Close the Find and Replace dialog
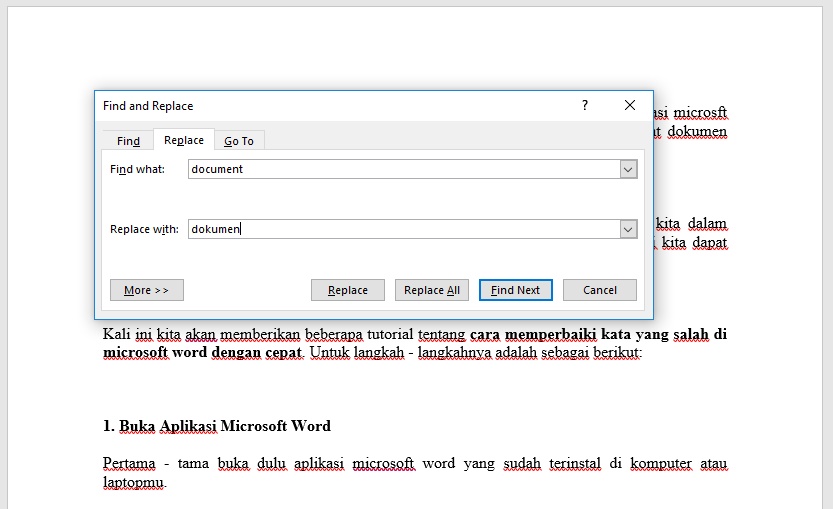 [x=630, y=105]
